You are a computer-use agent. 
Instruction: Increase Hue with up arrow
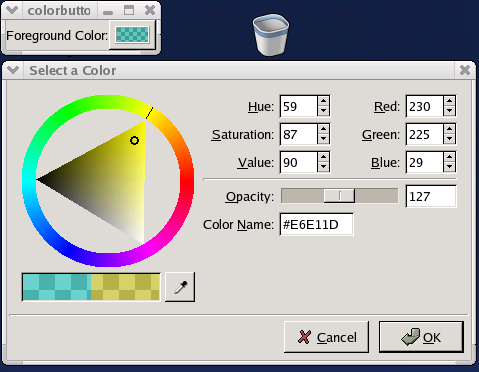[x=323, y=101]
